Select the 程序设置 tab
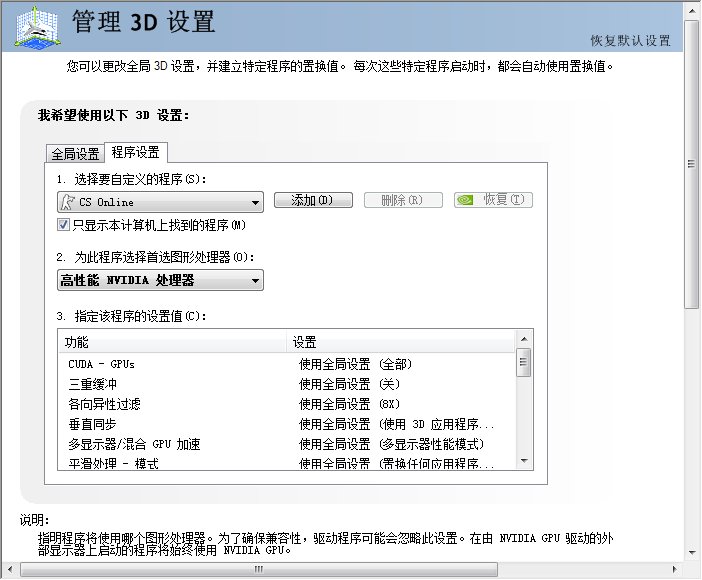The width and height of the screenshot is (702, 580). coord(136,152)
